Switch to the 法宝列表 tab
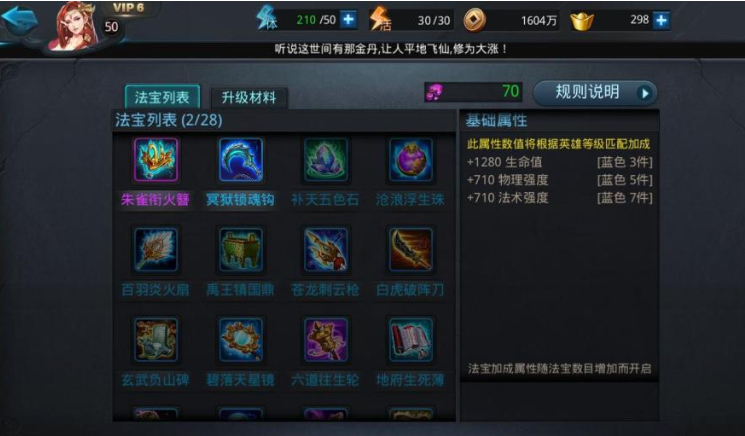The width and height of the screenshot is (745, 436). point(162,97)
